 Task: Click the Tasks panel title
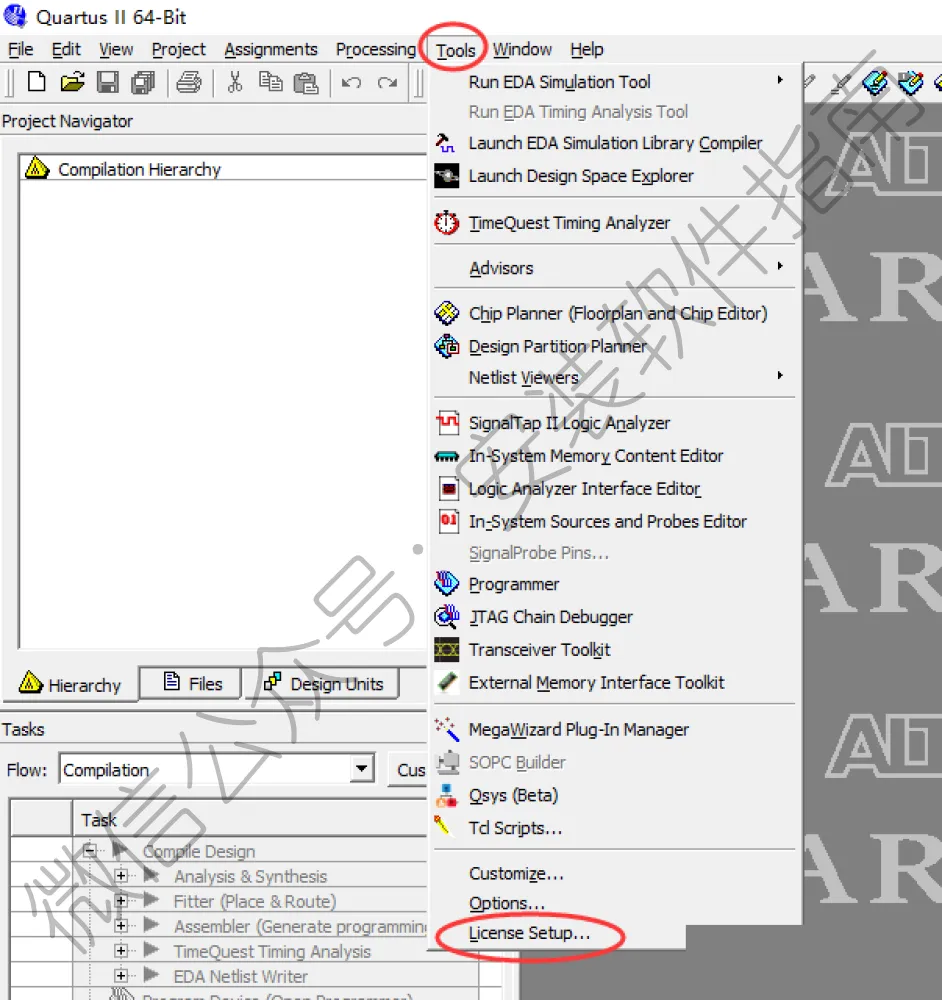[x=23, y=729]
